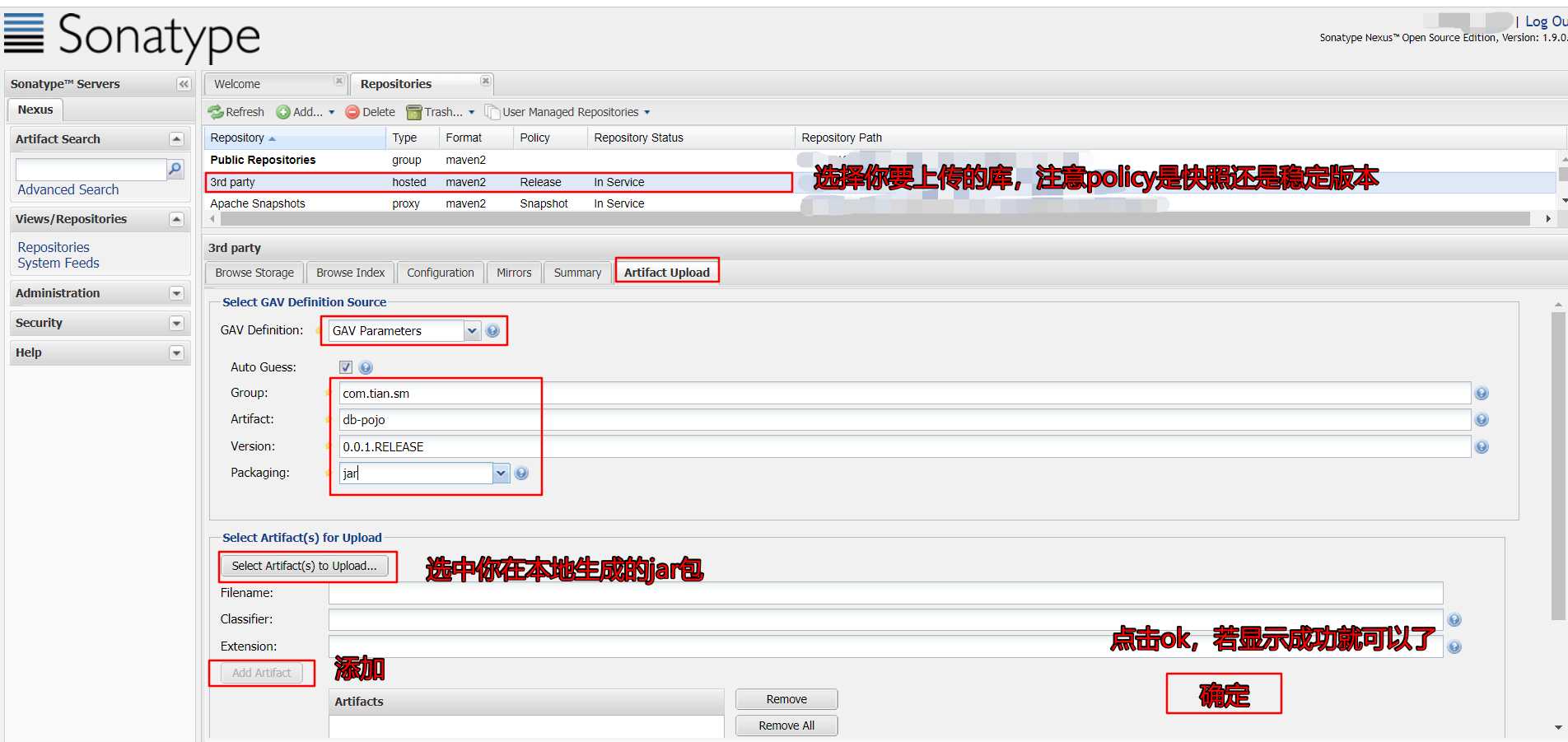Click help icon for Artifact field

(1482, 420)
